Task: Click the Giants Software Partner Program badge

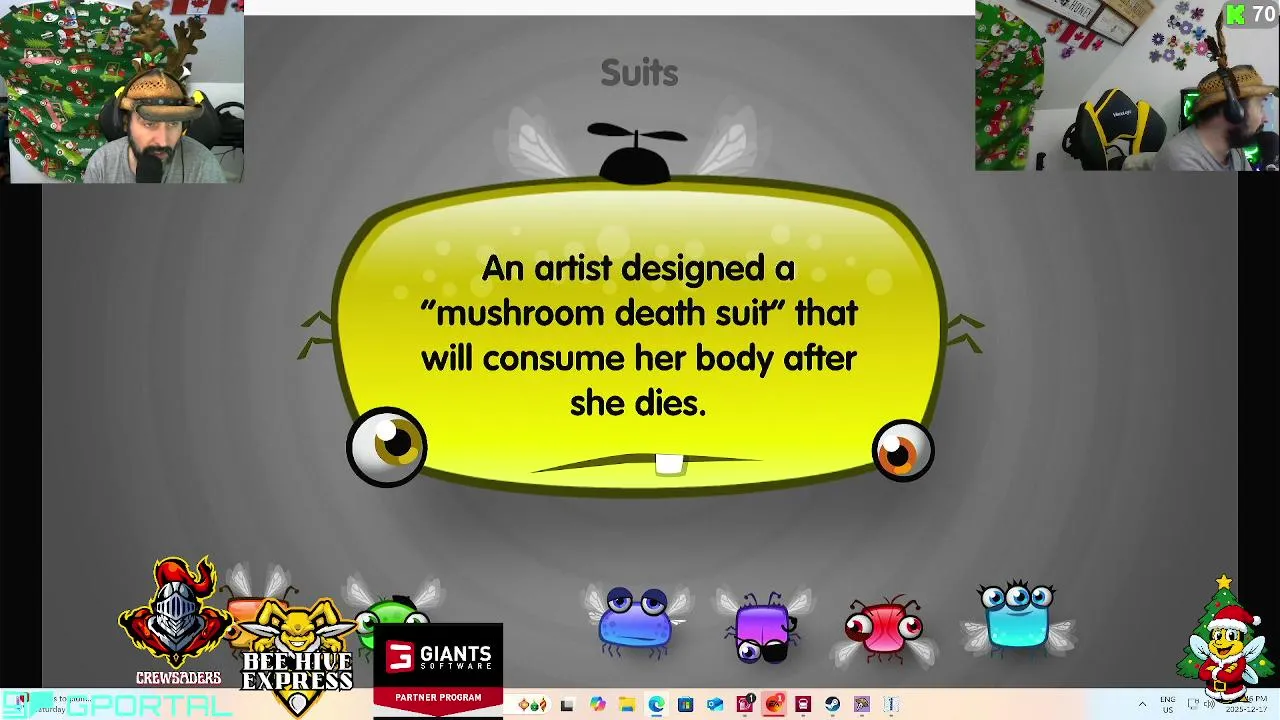Action: (x=438, y=668)
